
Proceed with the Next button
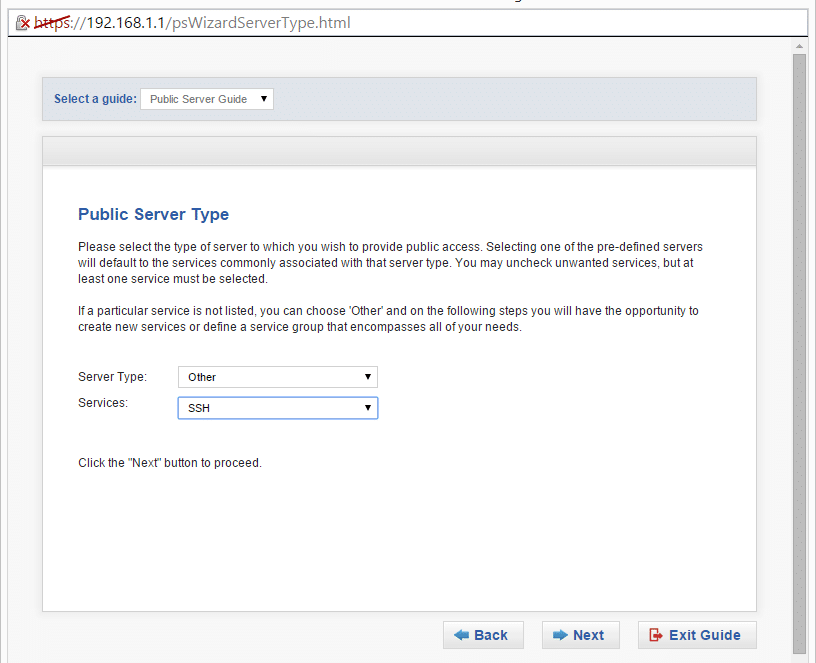tap(581, 635)
